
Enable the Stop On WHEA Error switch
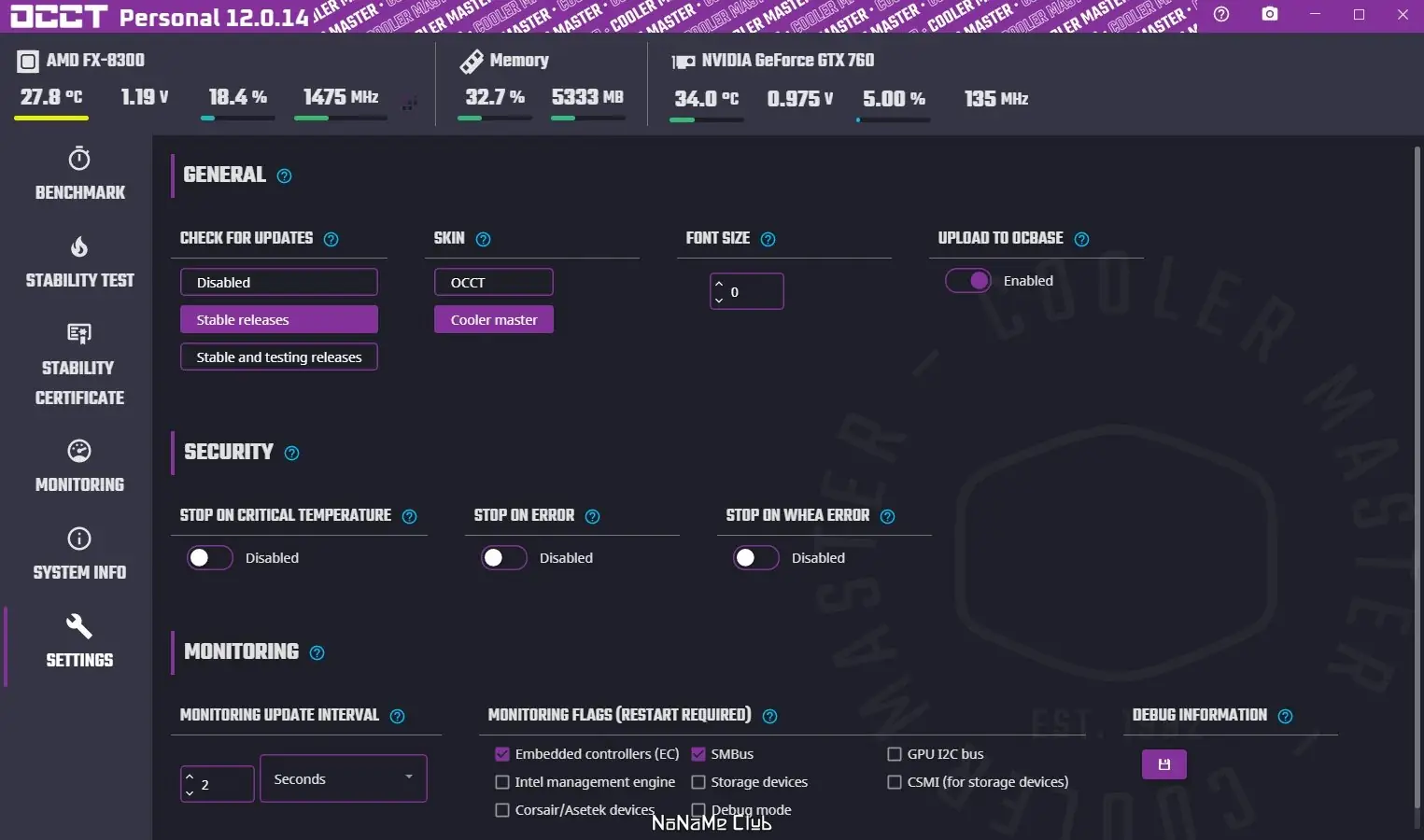tap(755, 558)
